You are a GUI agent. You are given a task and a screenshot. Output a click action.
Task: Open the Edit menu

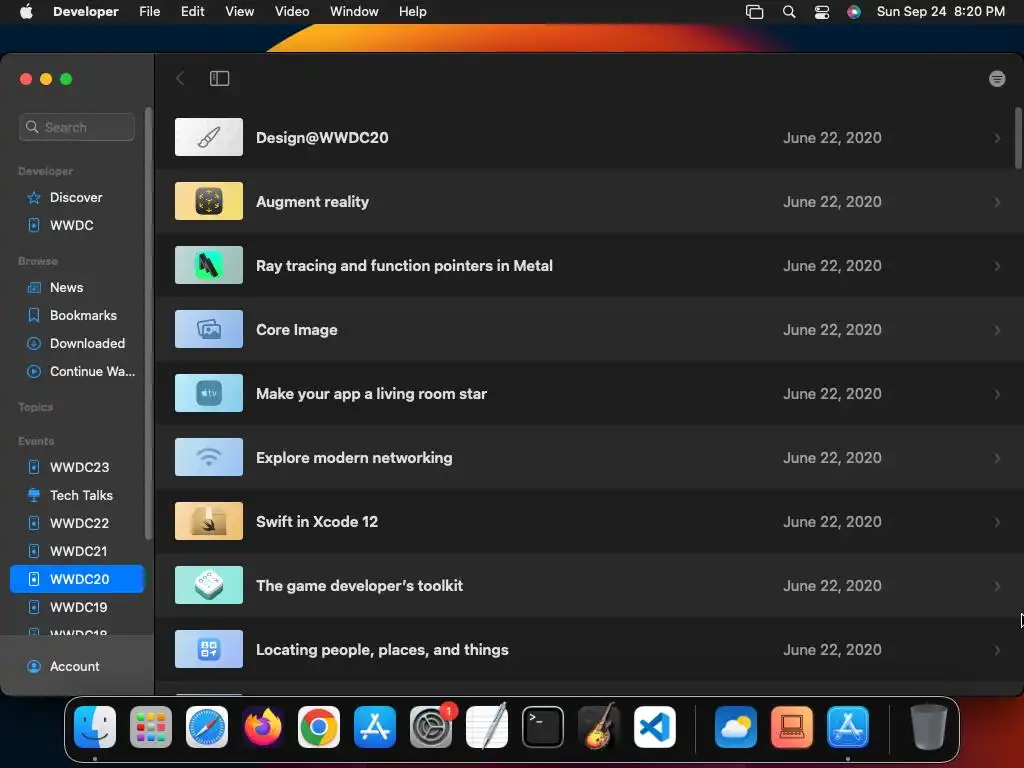[193, 12]
